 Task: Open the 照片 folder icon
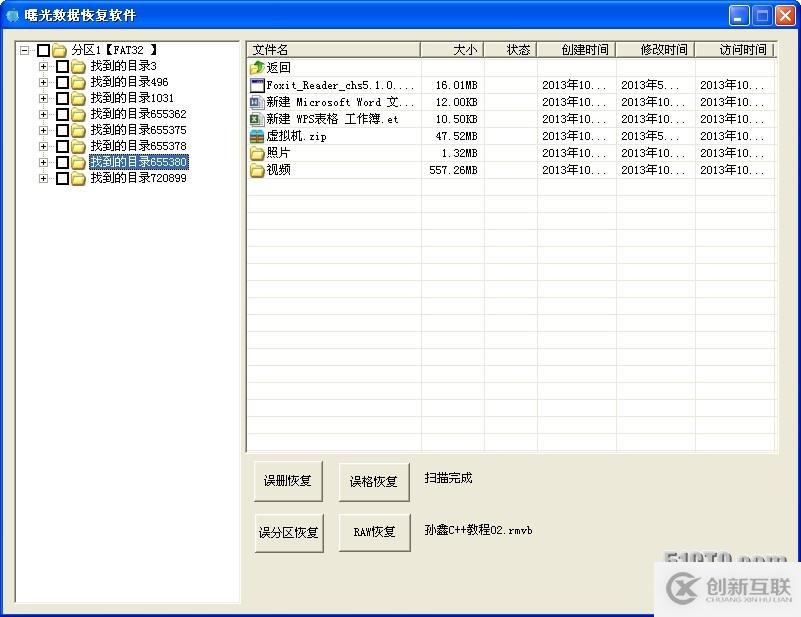[257, 153]
